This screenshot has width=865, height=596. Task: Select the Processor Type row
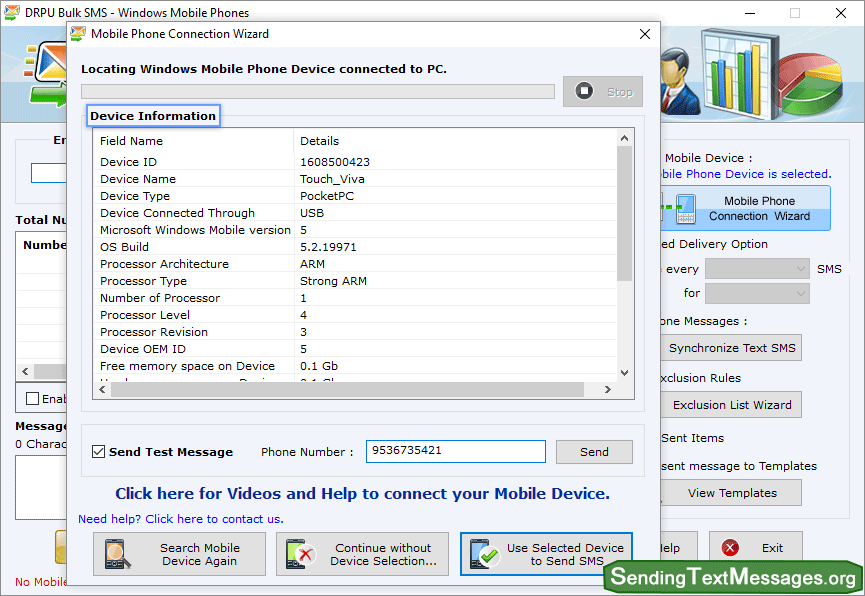click(x=355, y=281)
